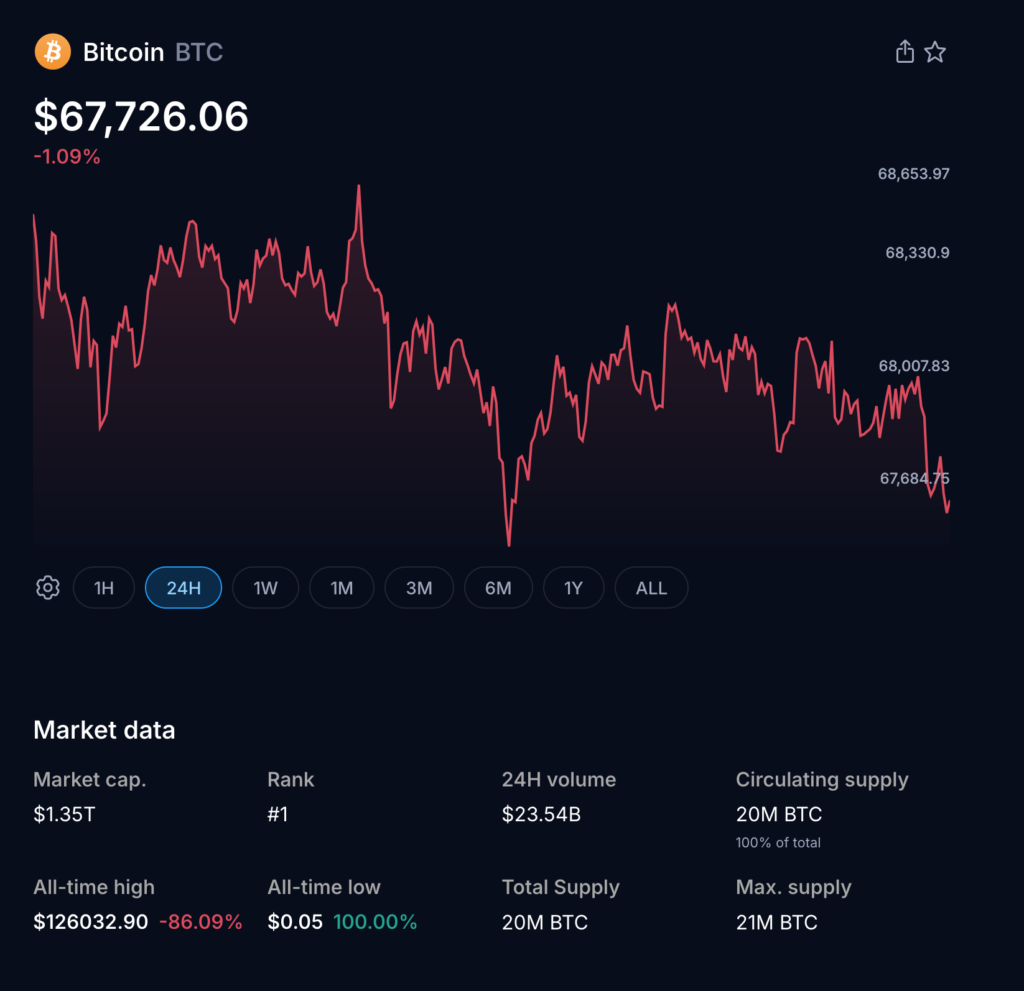Switch chart to 1H timeframe

click(x=104, y=588)
